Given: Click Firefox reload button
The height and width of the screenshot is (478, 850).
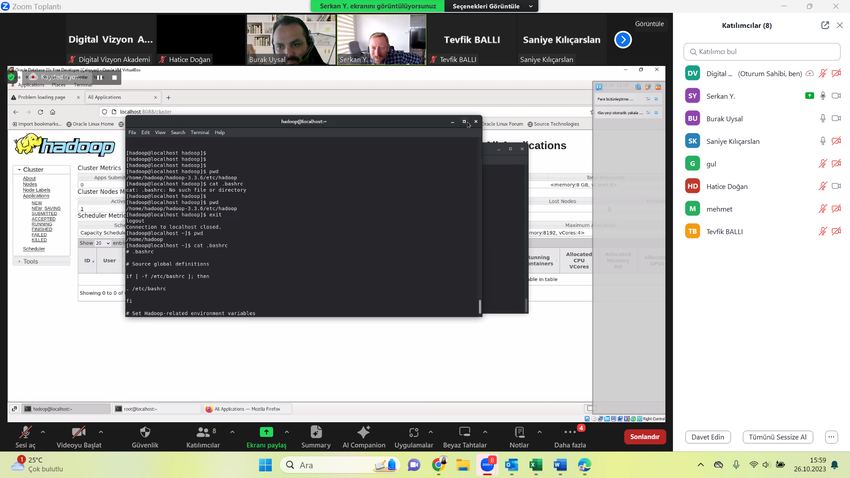Looking at the screenshot, I should click(40, 112).
